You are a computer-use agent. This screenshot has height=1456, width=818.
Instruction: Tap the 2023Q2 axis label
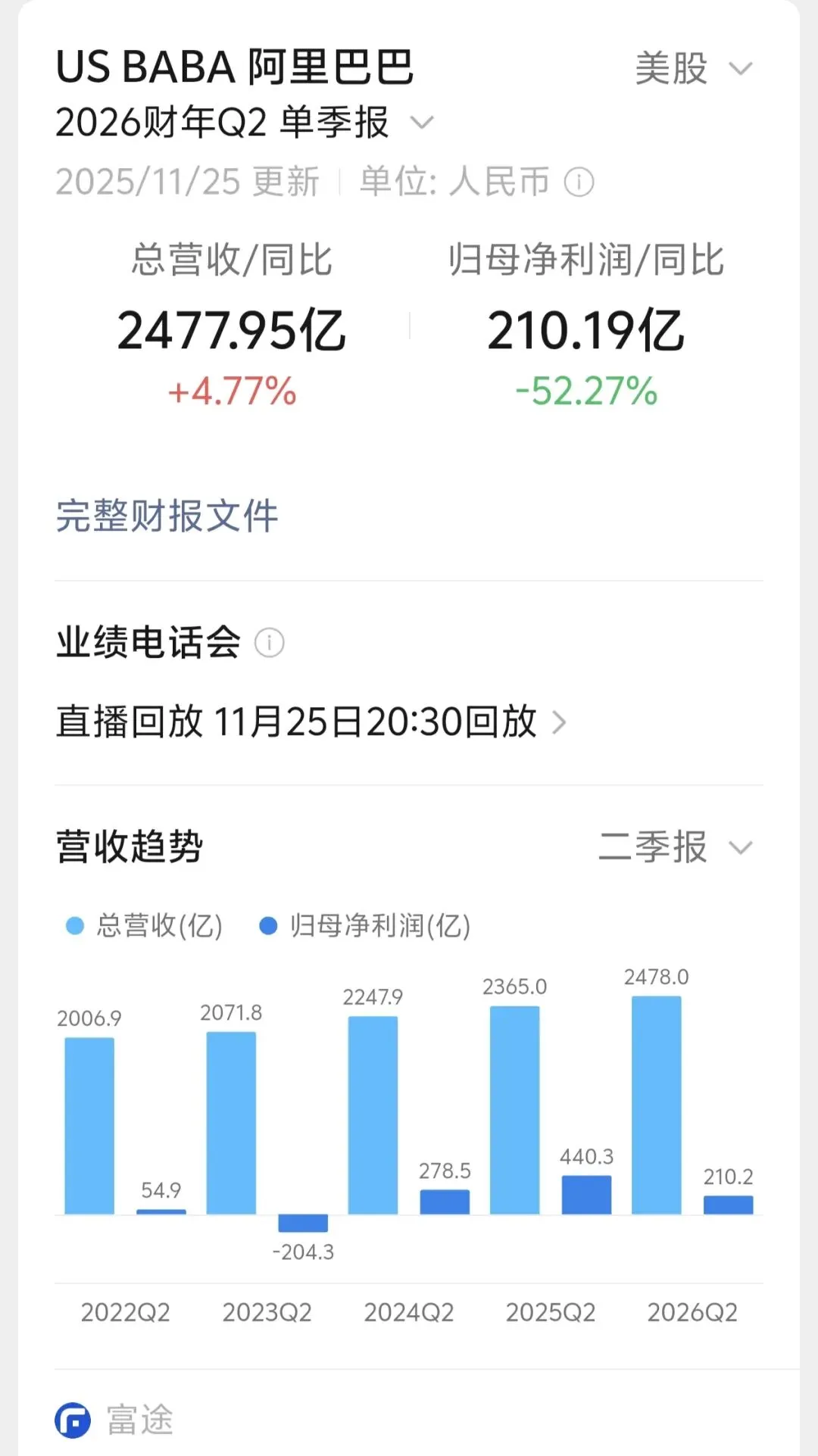click(267, 1312)
